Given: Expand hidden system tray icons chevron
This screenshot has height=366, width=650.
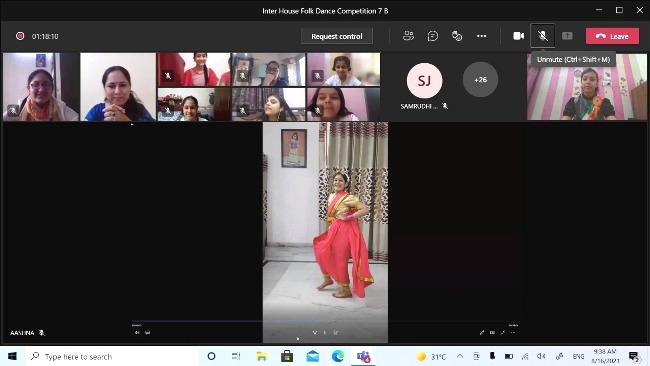Looking at the screenshot, I should (x=460, y=356).
